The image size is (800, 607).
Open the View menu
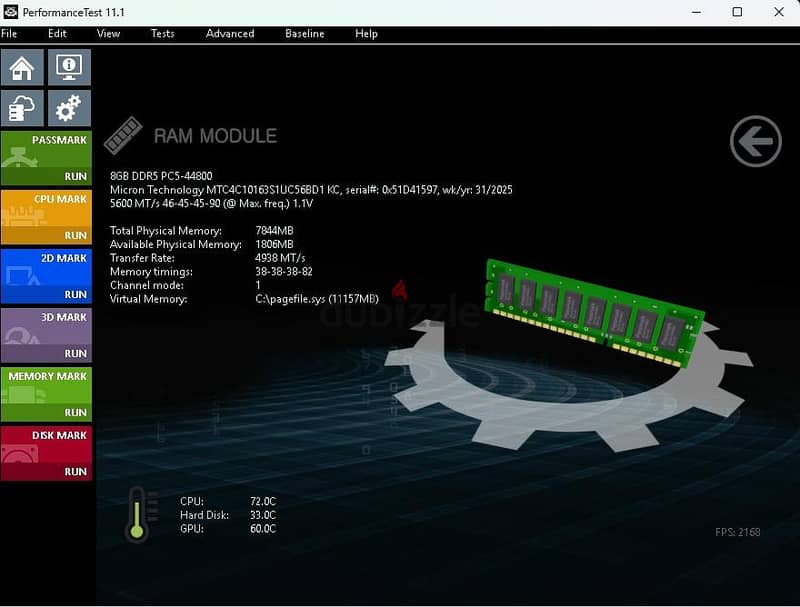pos(108,34)
